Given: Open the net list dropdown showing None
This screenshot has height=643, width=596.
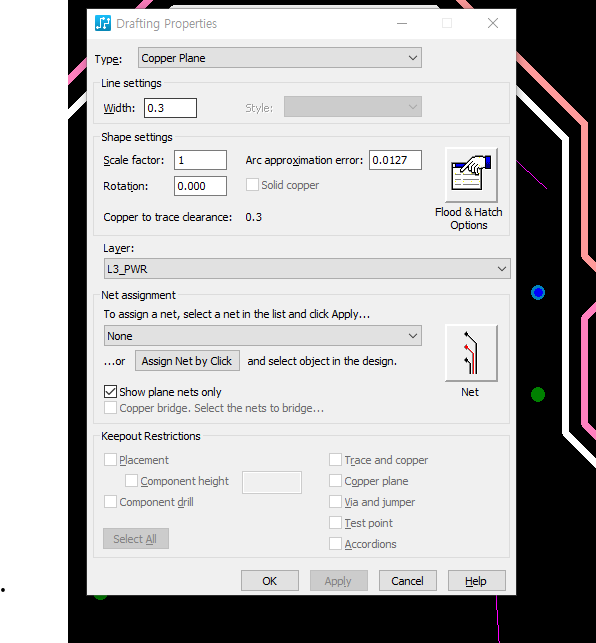Looking at the screenshot, I should [263, 336].
